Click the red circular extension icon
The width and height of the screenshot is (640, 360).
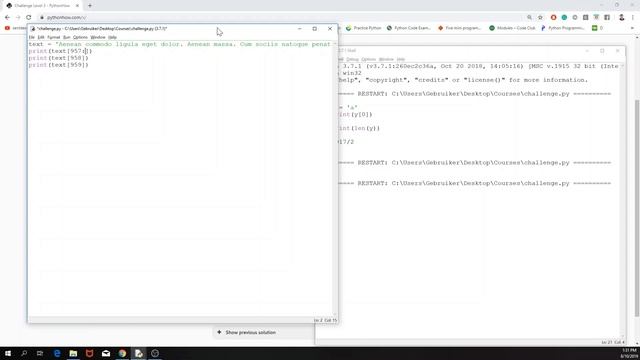pyautogui.click(x=553, y=18)
